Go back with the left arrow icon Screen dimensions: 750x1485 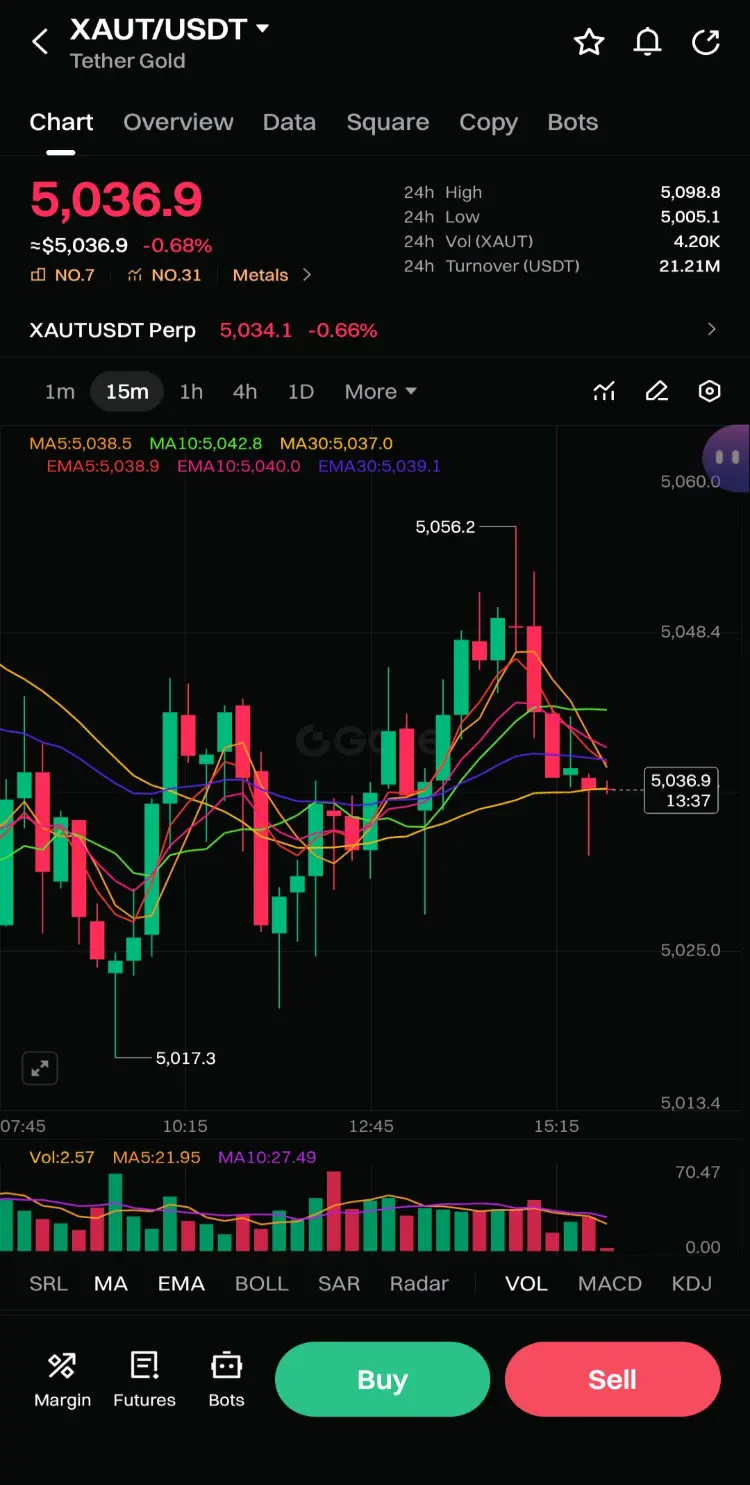tap(40, 42)
